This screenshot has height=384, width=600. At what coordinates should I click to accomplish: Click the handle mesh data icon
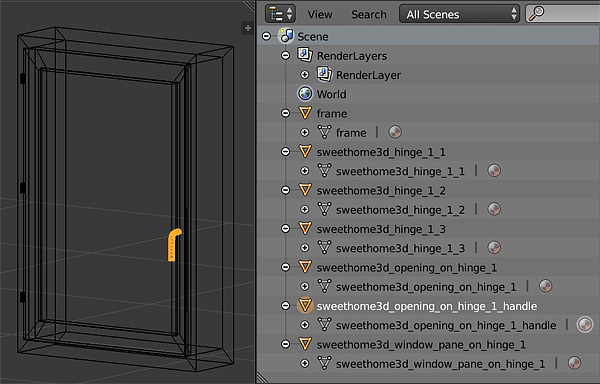324,325
